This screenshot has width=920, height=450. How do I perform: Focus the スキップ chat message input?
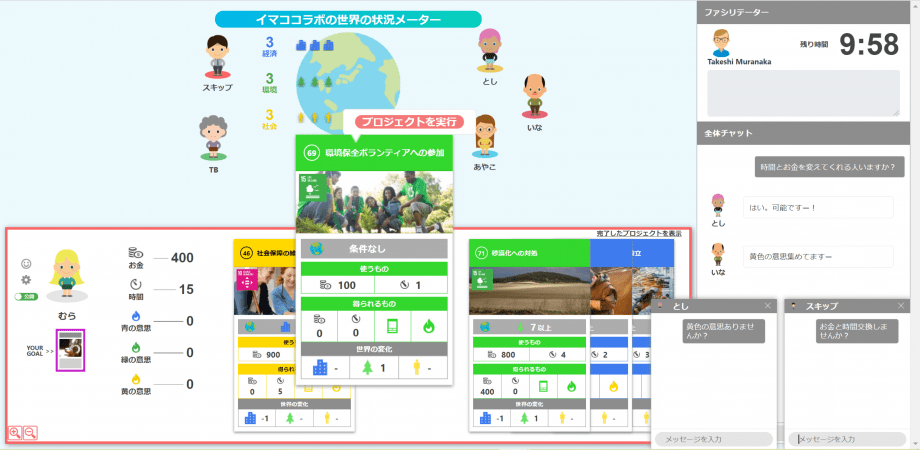(x=849, y=439)
